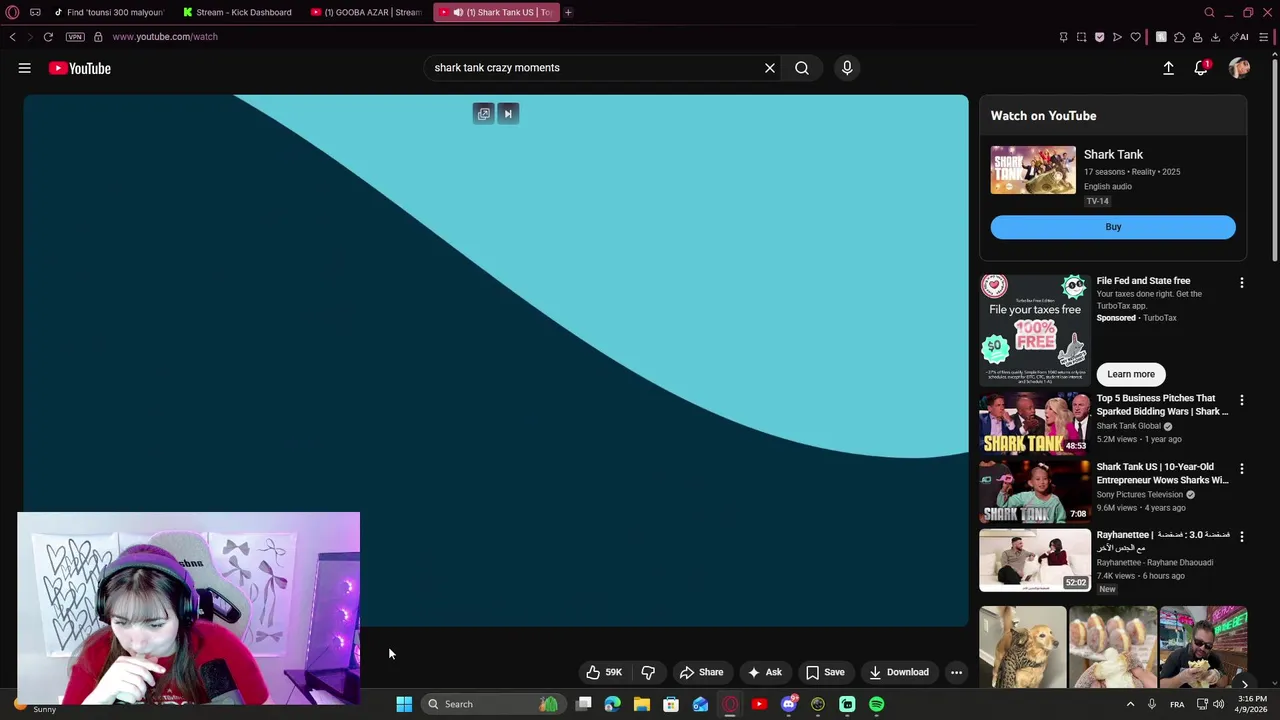Image resolution: width=1280 pixels, height=720 pixels.
Task: Switch to Stream - Kick Dashboard tab
Action: pos(238,12)
